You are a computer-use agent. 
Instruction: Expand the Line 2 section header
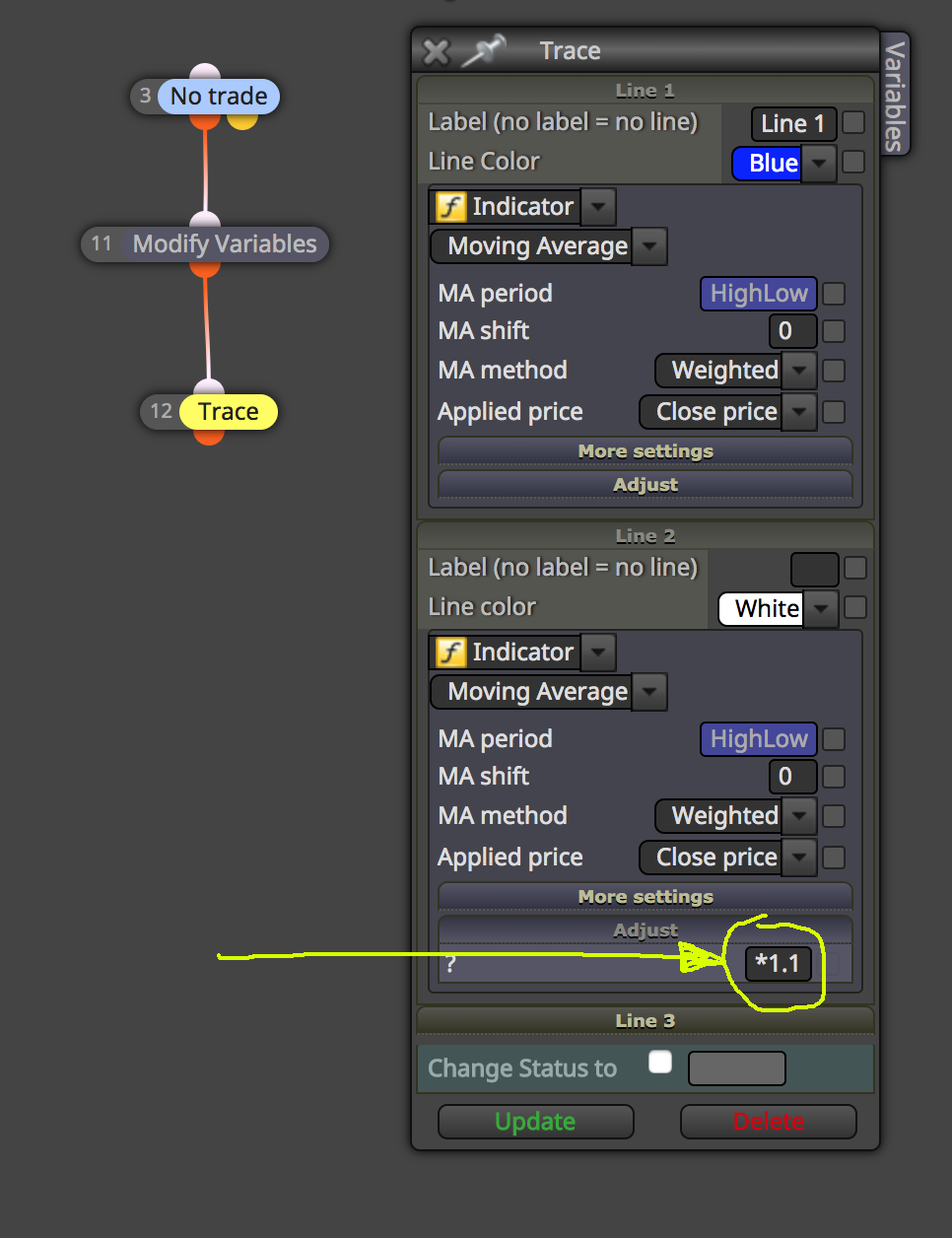click(645, 536)
